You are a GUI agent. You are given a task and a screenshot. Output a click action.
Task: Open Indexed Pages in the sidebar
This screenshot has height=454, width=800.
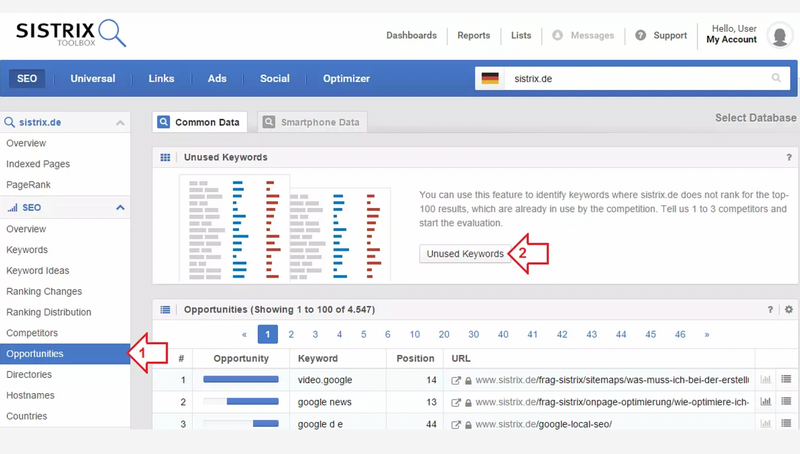[x=38, y=164]
